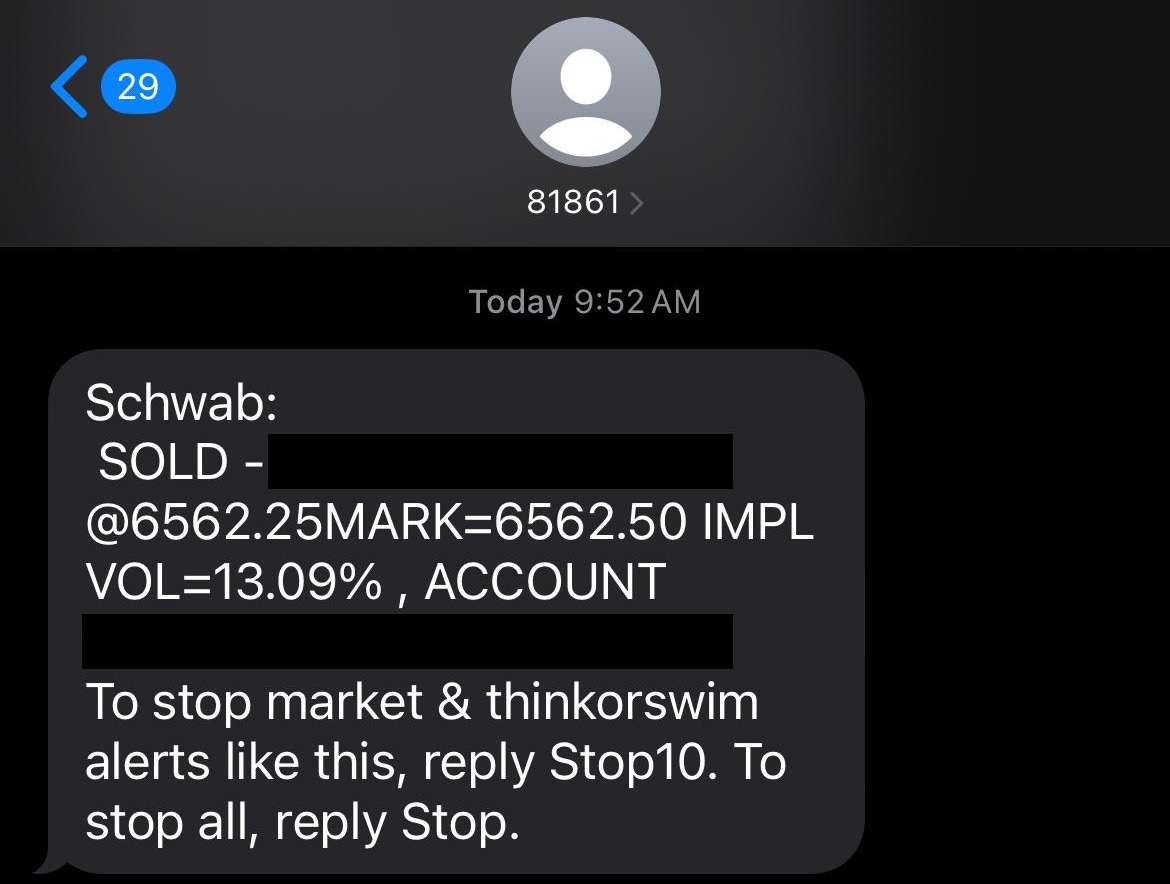Expand contact details via chevron beside 81861
Screen dimensions: 1170x884
click(636, 202)
